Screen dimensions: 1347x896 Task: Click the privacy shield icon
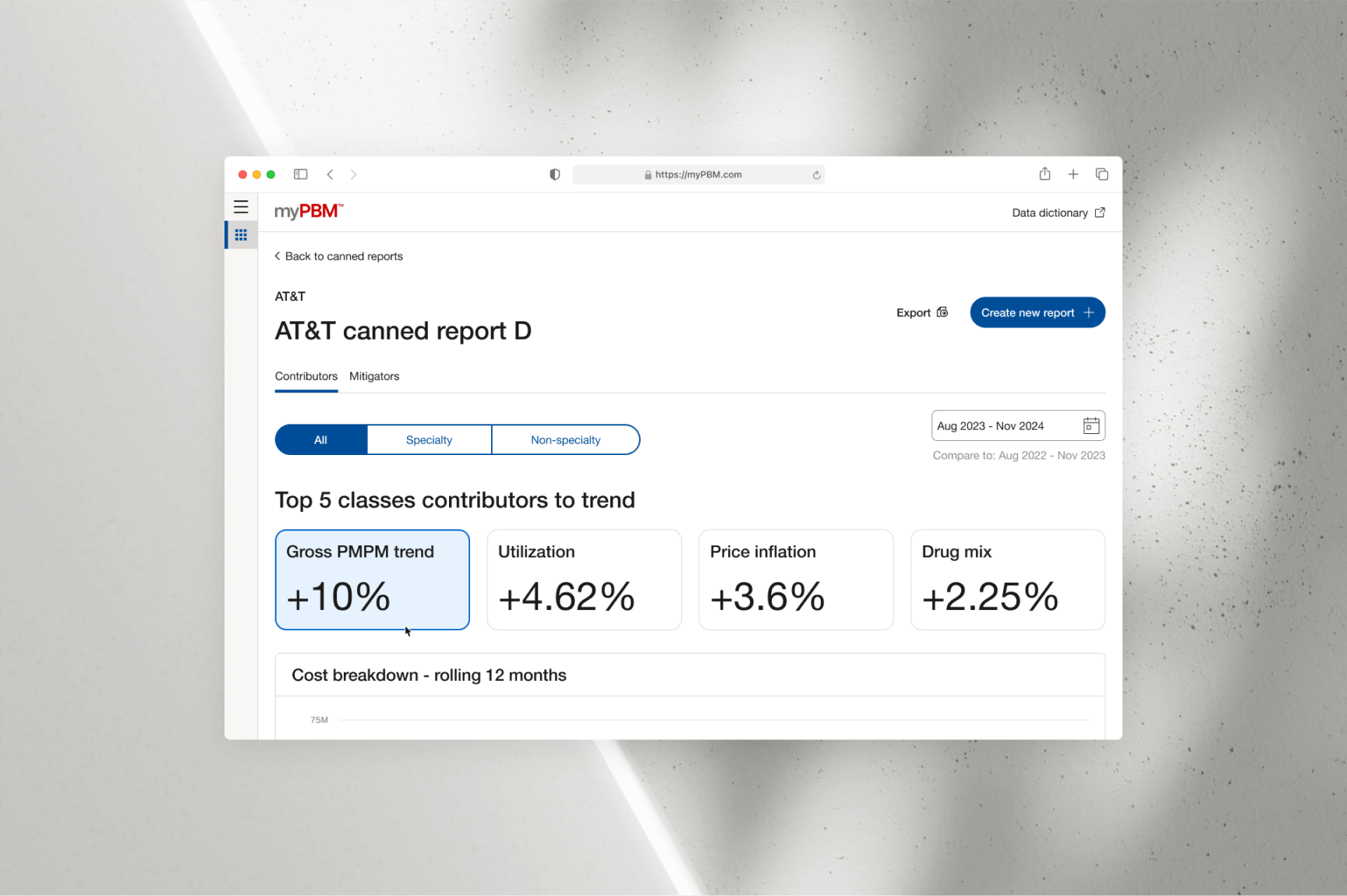click(554, 175)
